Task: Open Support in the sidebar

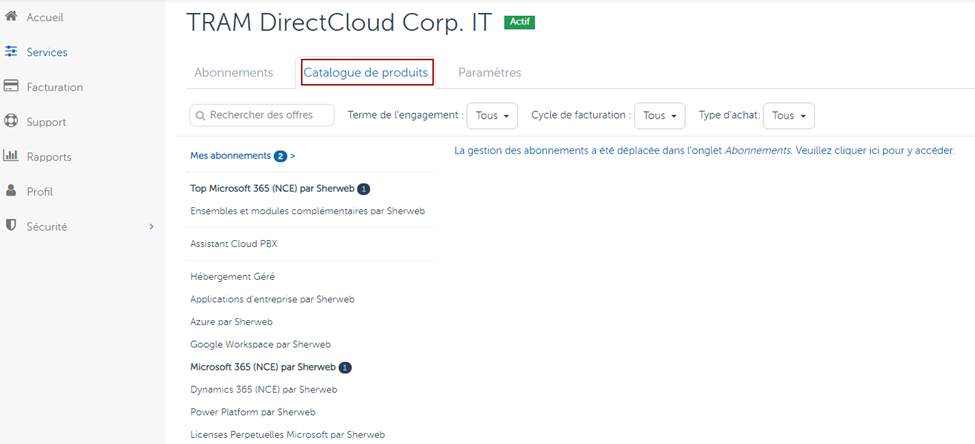Action: click(46, 122)
